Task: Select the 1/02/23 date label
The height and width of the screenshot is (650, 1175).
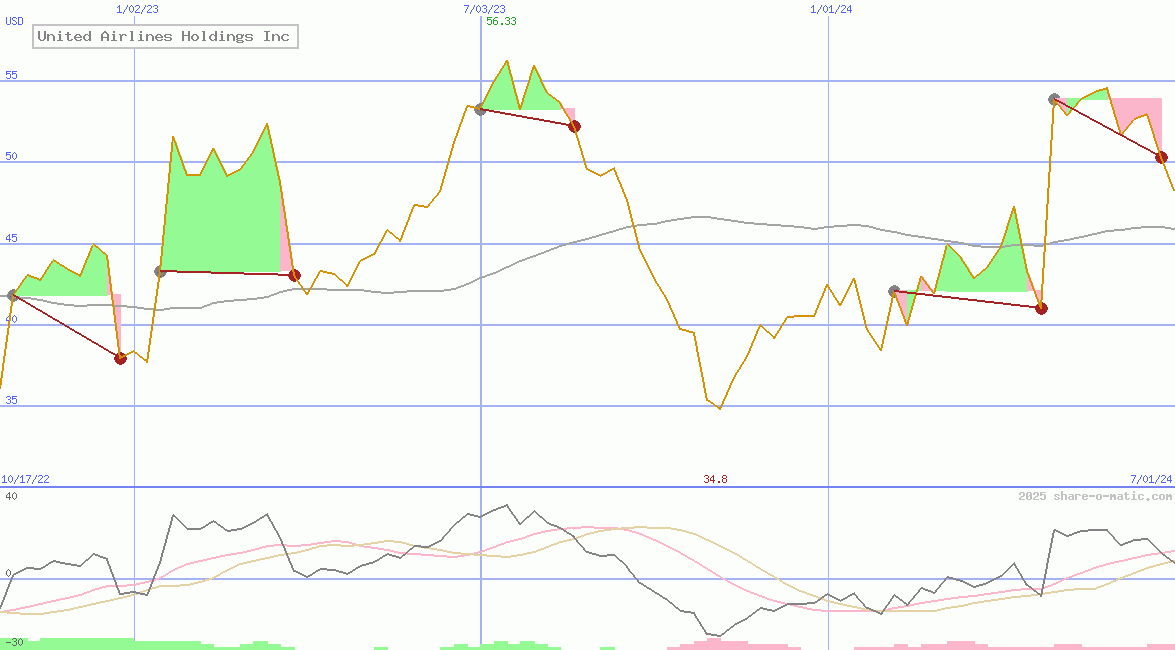Action: coord(137,9)
